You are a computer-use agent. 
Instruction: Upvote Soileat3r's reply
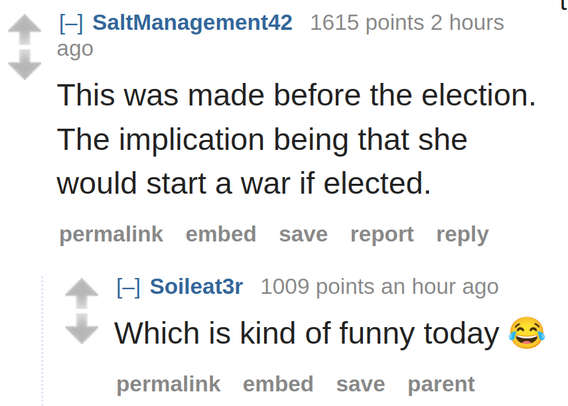tap(82, 293)
